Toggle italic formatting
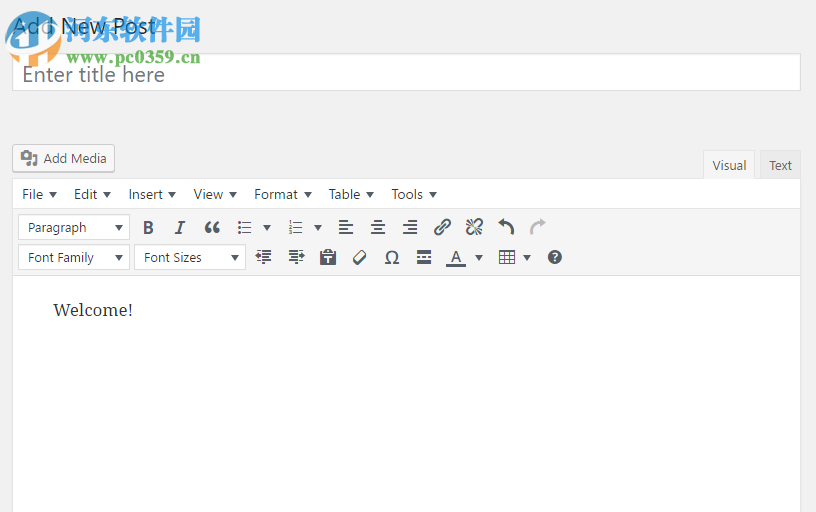The image size is (816, 512). [x=180, y=227]
